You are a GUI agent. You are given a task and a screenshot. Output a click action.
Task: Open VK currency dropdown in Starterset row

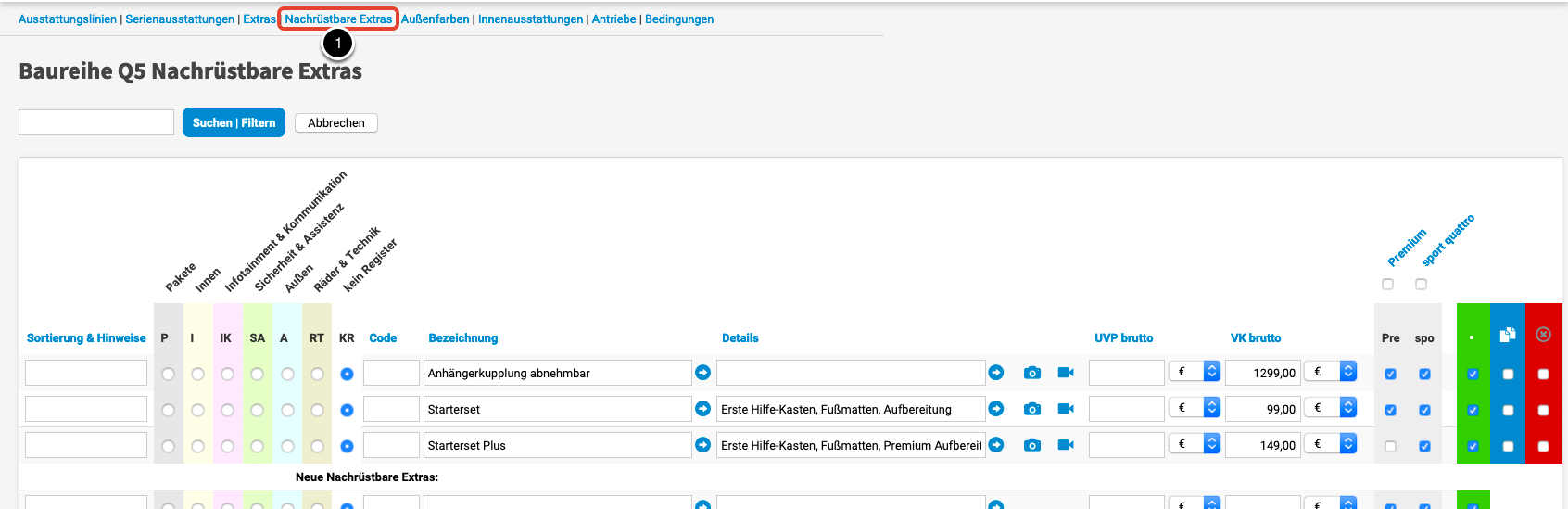[x=1330, y=408]
